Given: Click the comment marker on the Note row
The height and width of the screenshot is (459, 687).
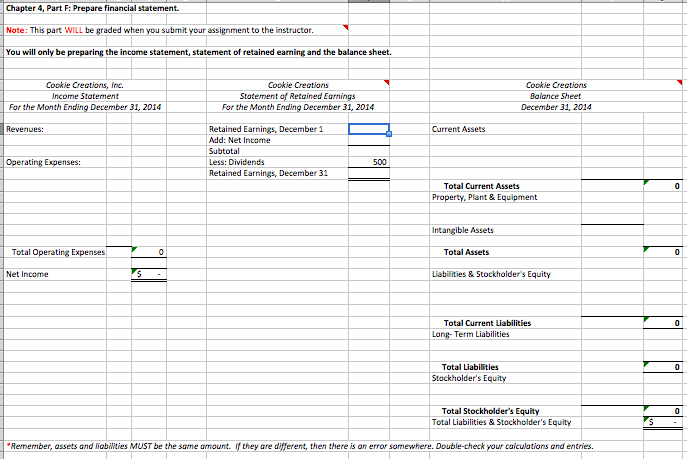Looking at the screenshot, I should click(x=346, y=27).
